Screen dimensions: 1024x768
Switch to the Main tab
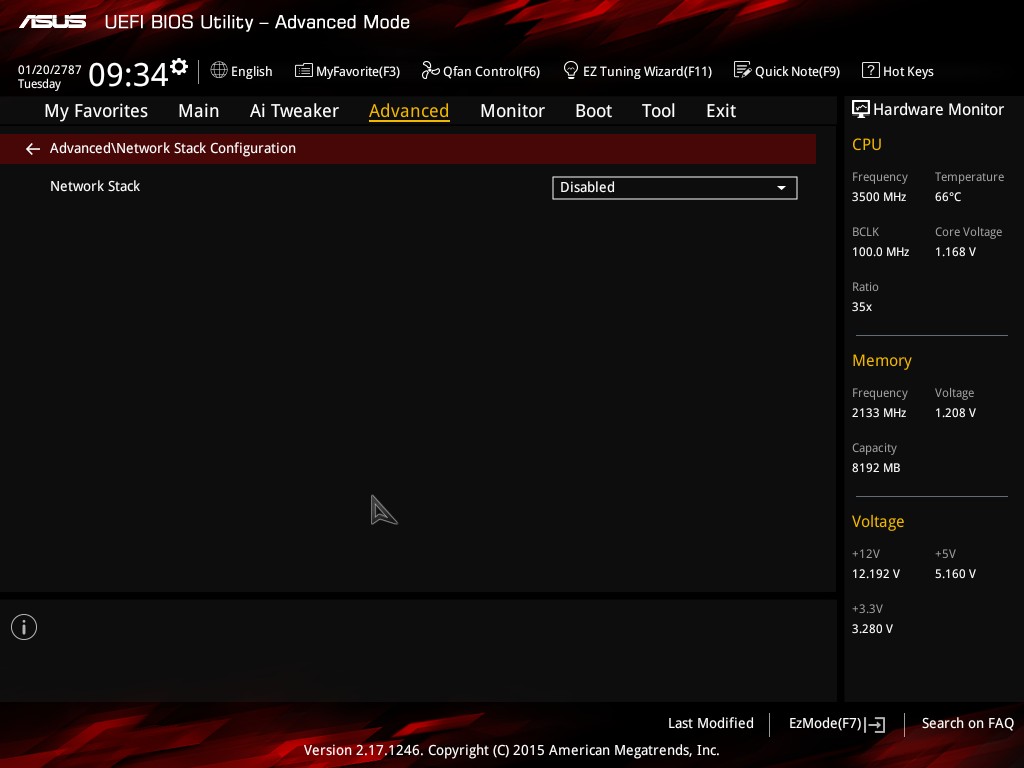coord(199,111)
